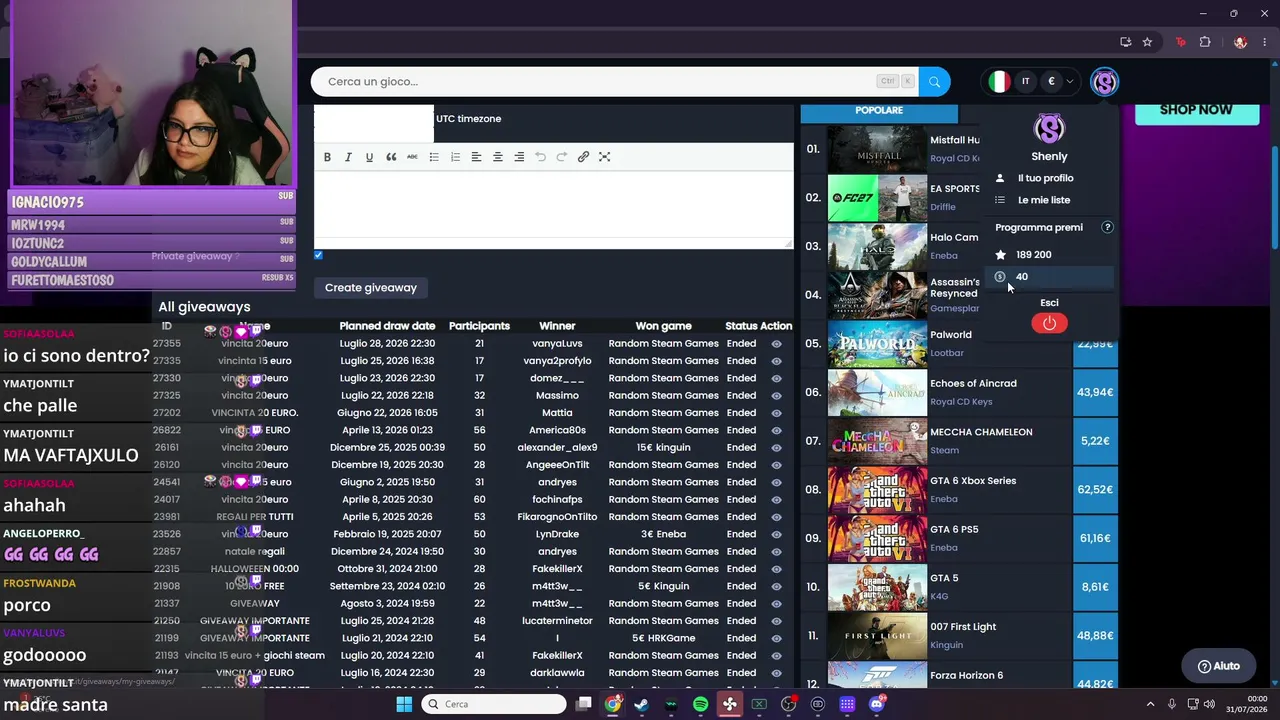Screen dimensions: 1280x720
Task: View giveaway 27355 with its eye icon
Action: pyautogui.click(x=776, y=344)
